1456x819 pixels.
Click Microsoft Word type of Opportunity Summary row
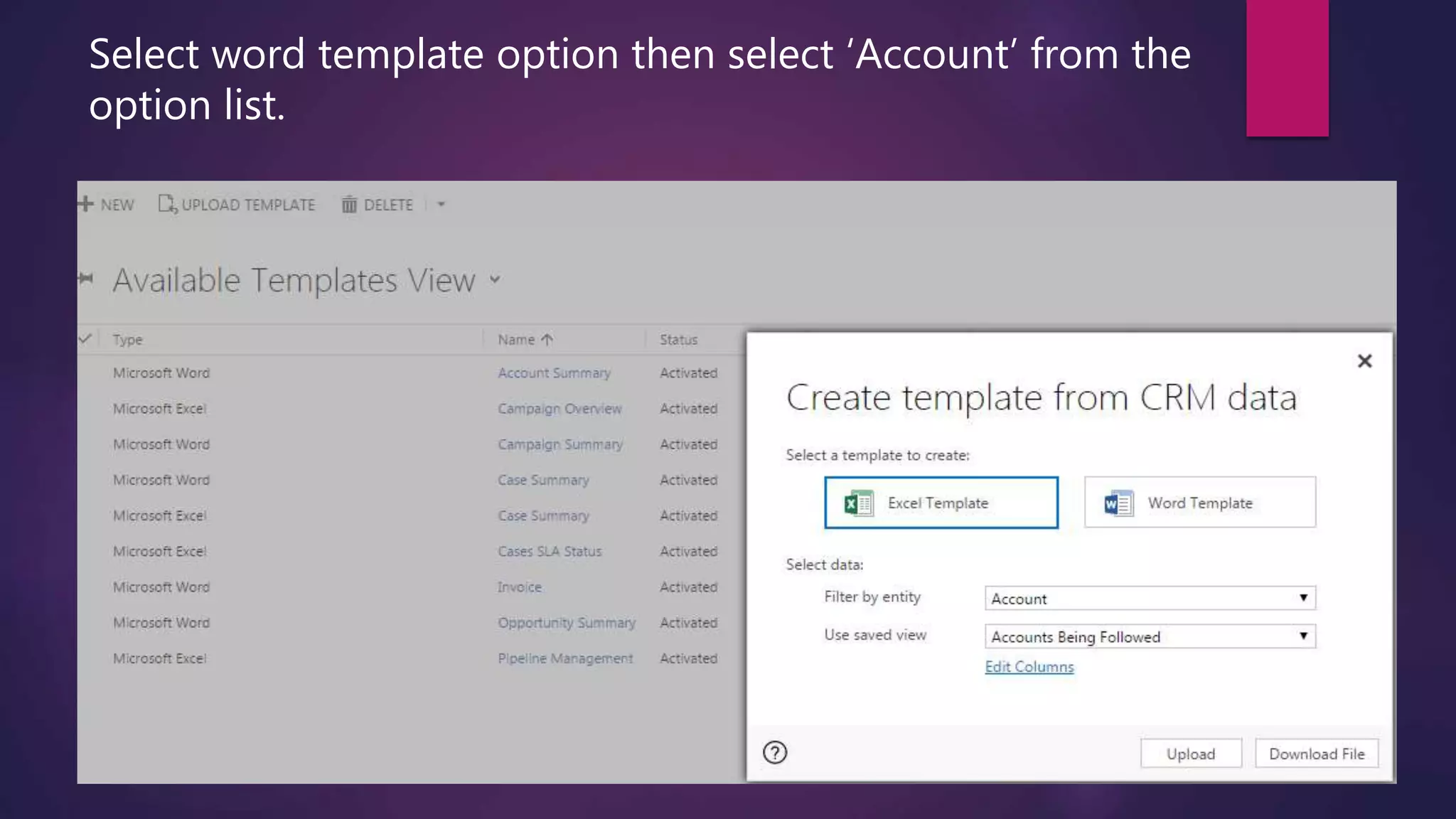click(x=161, y=623)
